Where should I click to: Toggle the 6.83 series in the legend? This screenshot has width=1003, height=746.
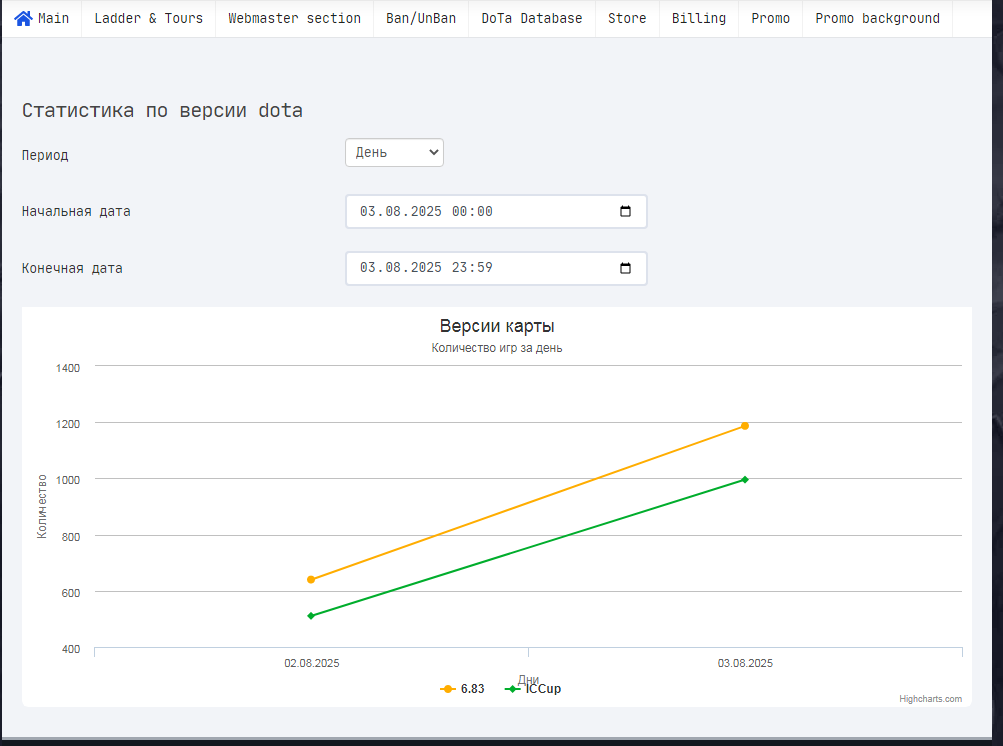[462, 689]
